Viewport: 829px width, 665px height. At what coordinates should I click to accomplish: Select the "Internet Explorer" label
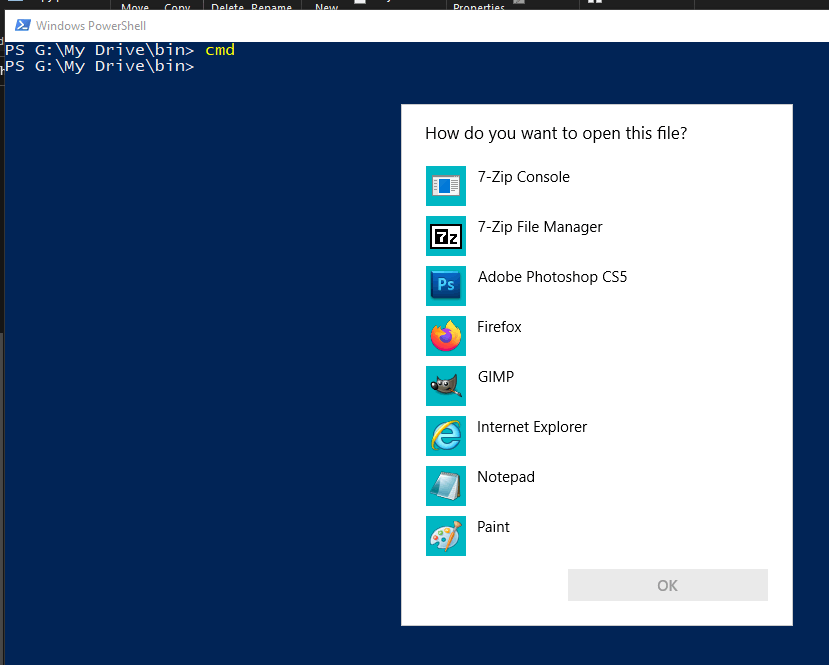pos(532,427)
